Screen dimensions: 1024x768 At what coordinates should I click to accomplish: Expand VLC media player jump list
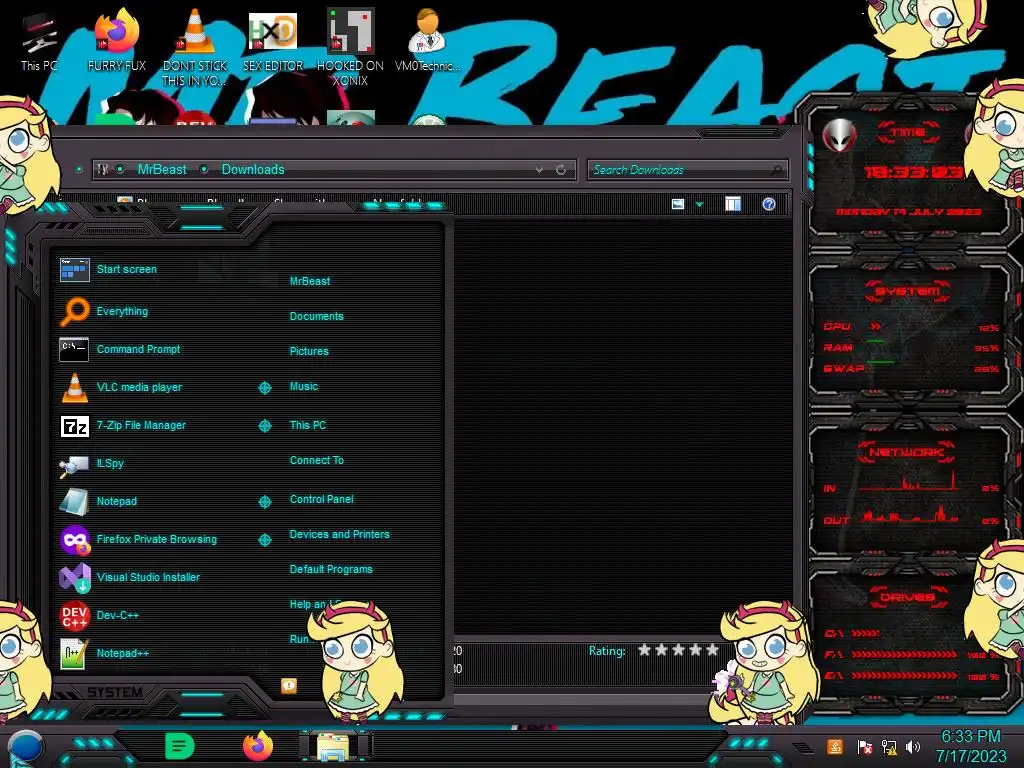[264, 388]
